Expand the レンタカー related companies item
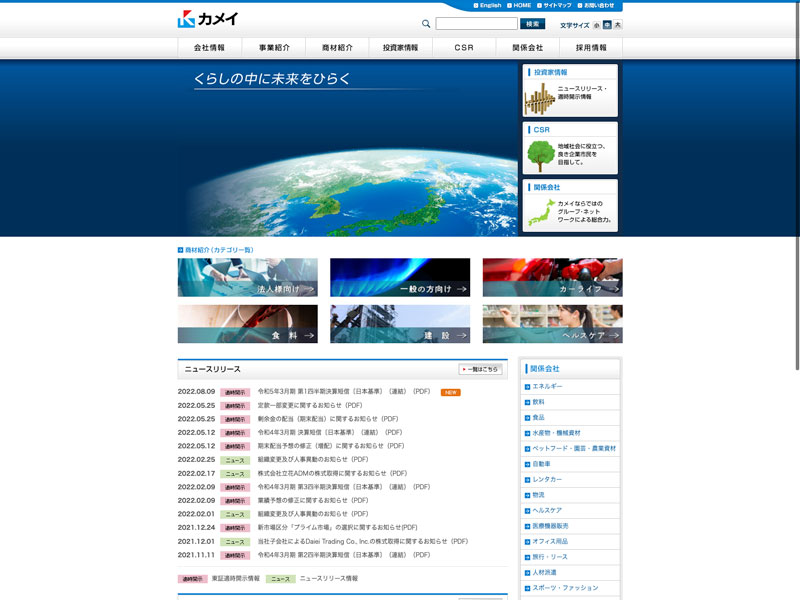The image size is (800, 600). tap(570, 479)
